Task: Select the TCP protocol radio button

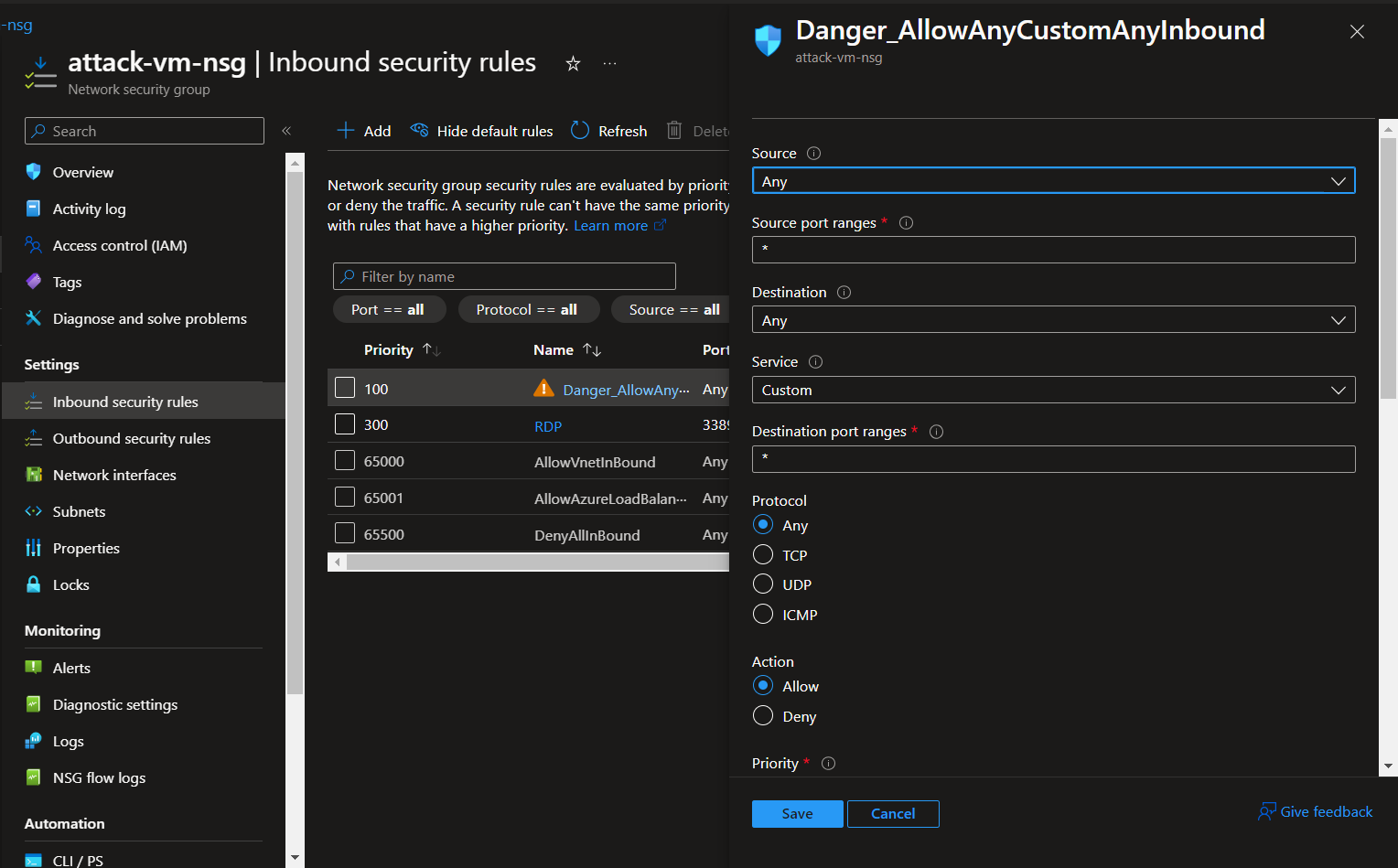Action: point(763,554)
